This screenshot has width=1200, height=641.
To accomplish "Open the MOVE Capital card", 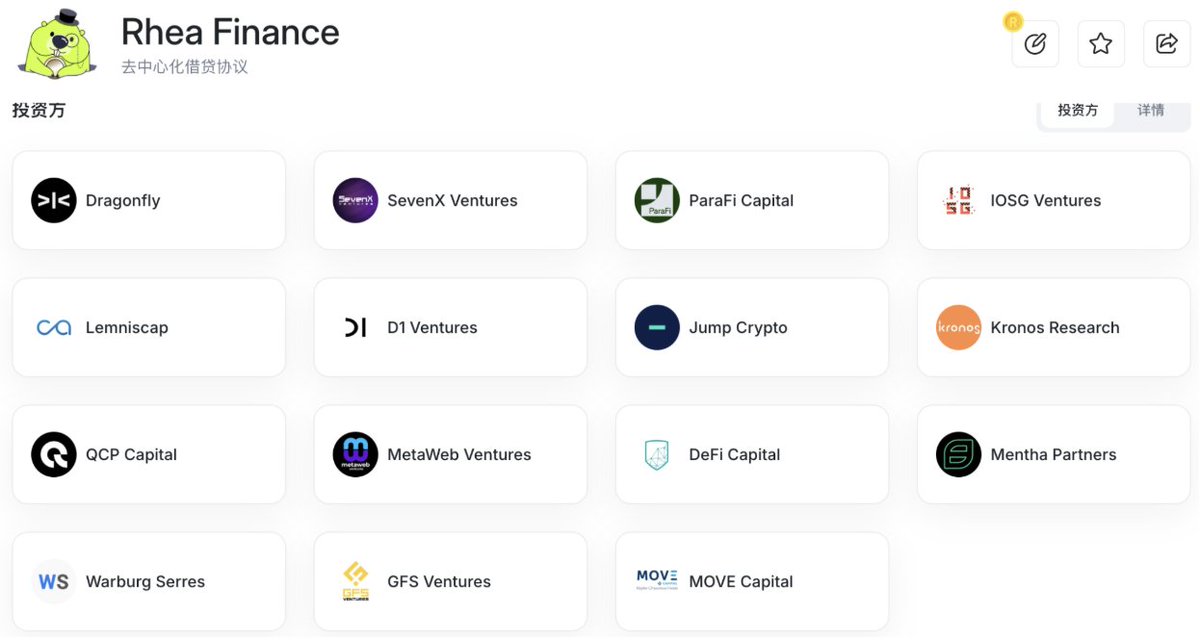I will pyautogui.click(x=752, y=581).
